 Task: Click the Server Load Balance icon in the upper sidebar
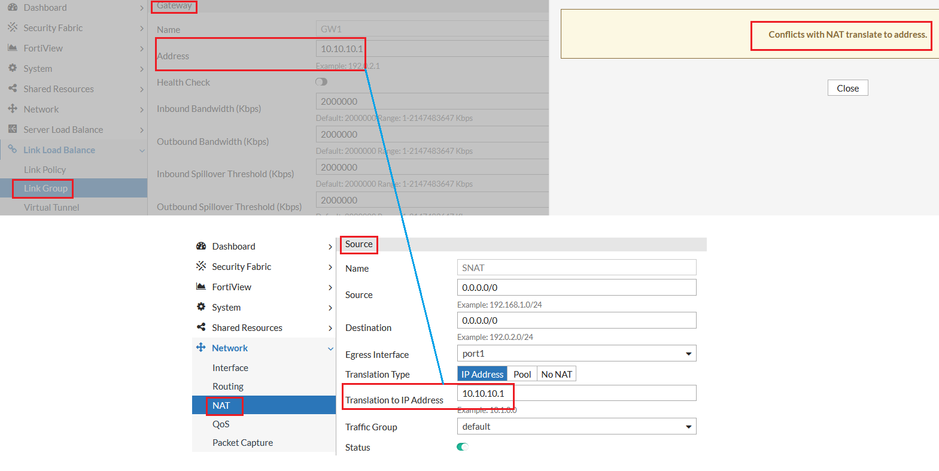click(13, 129)
